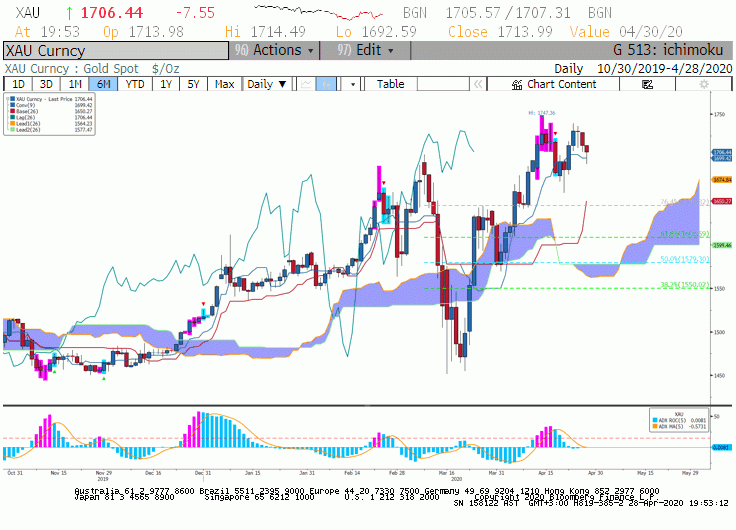Image resolution: width=736 pixels, height=530 pixels.
Task: Open chart settings gear icon
Action: (x=704, y=84)
